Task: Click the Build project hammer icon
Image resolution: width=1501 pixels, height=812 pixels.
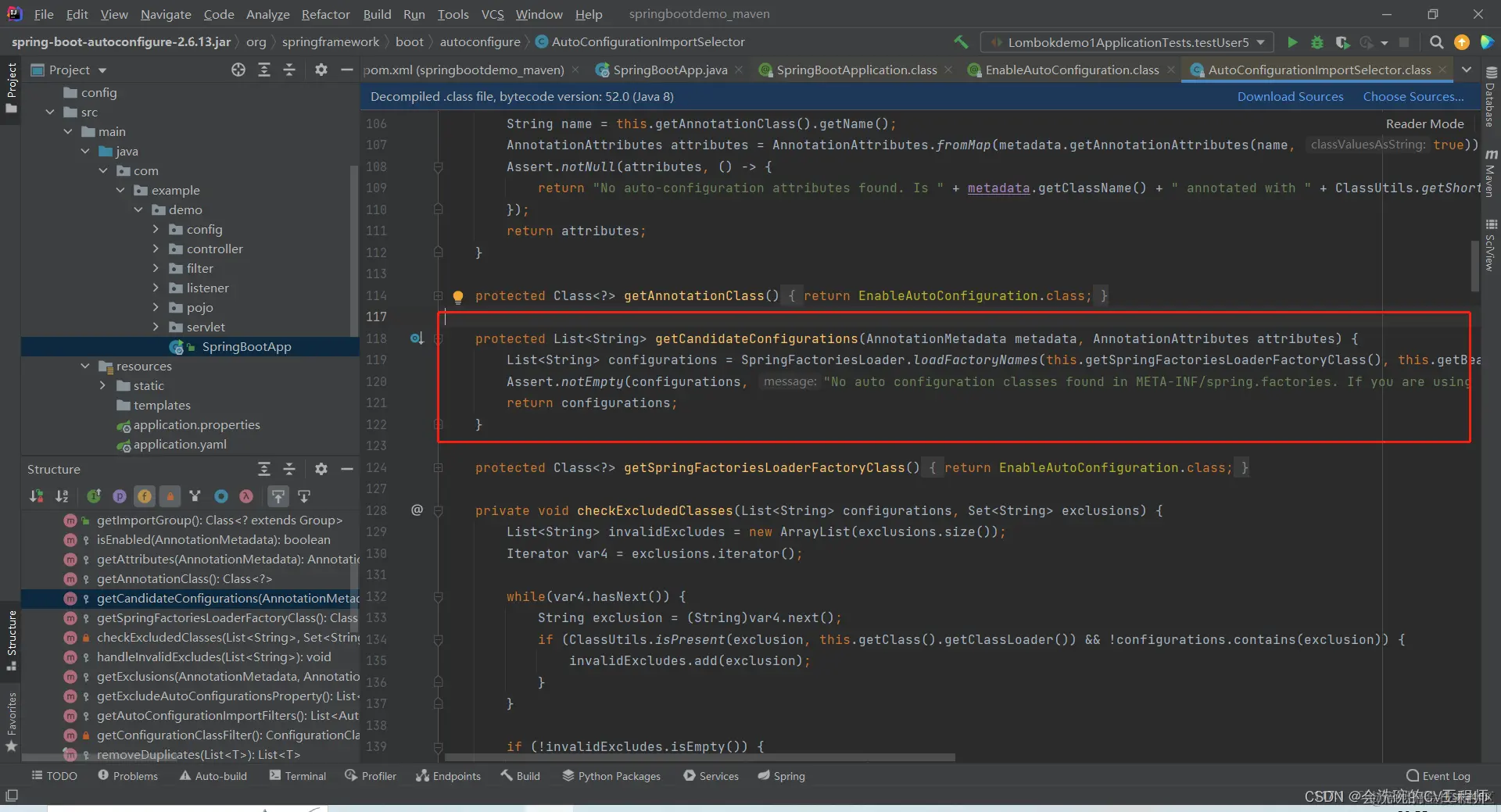Action: click(961, 42)
